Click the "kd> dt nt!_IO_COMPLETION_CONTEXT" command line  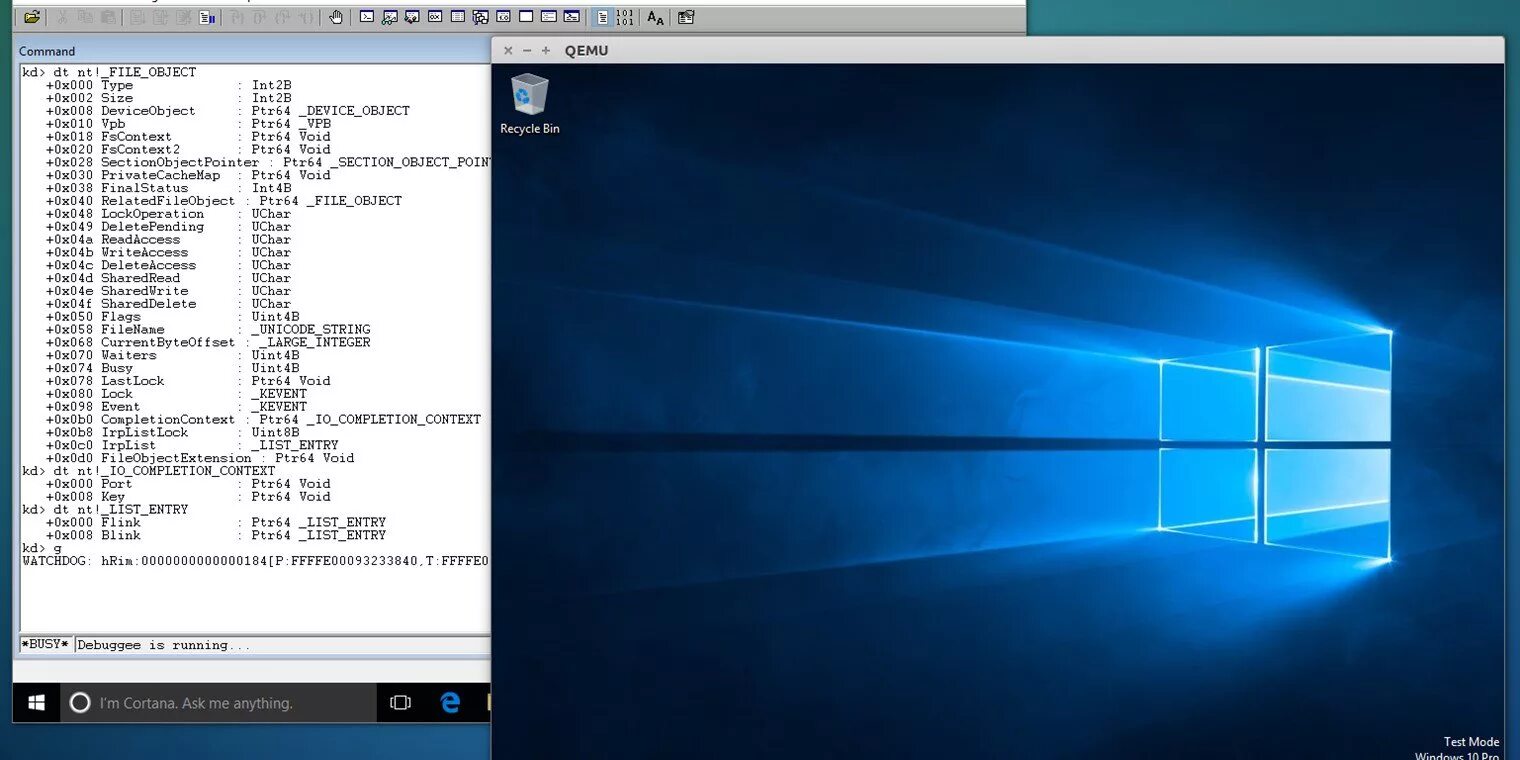click(149, 471)
